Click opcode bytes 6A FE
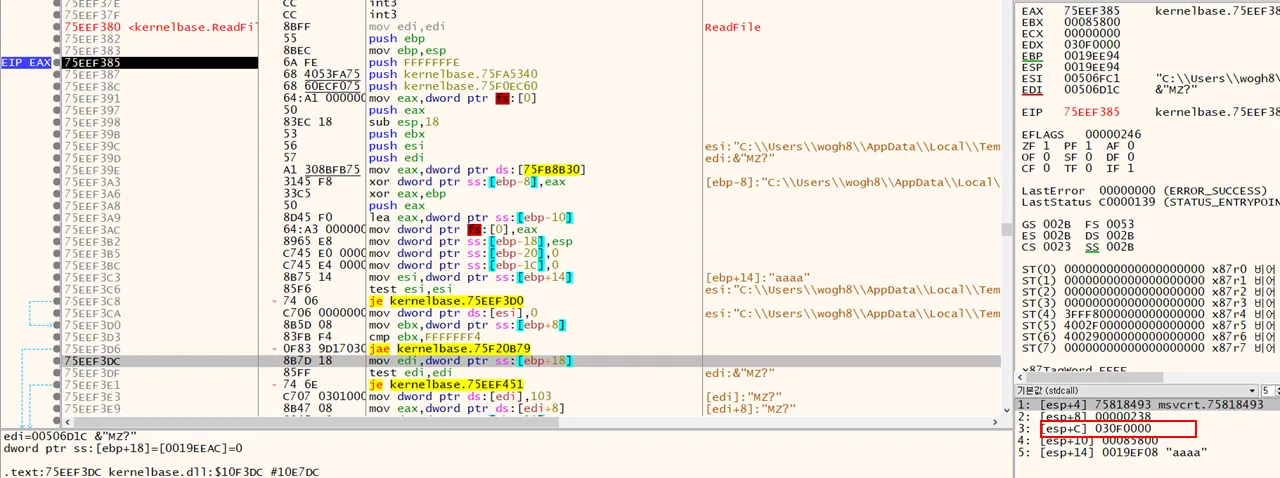Screen dimensions: 1280x478 (x=300, y=63)
